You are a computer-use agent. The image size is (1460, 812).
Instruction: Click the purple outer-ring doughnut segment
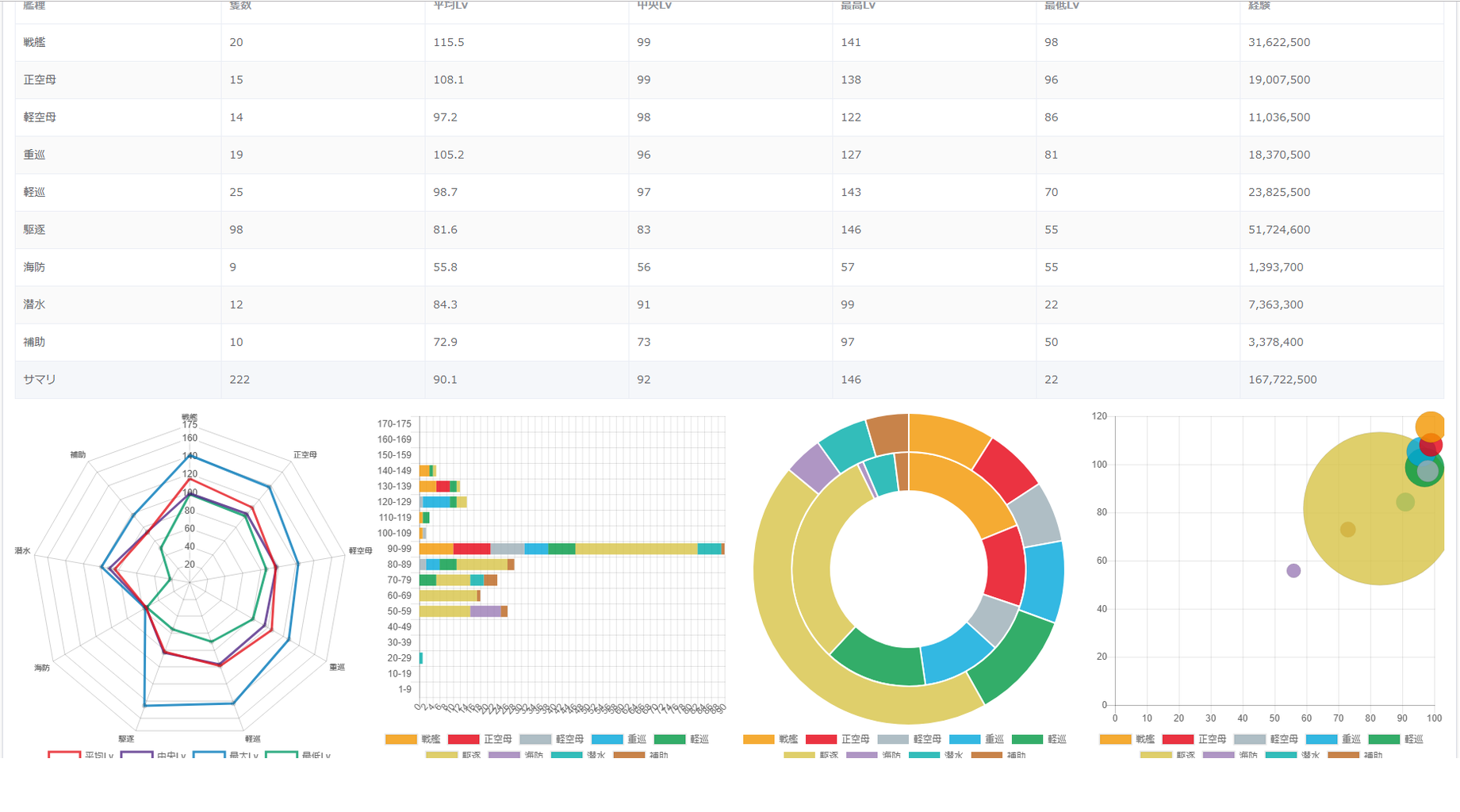814,469
